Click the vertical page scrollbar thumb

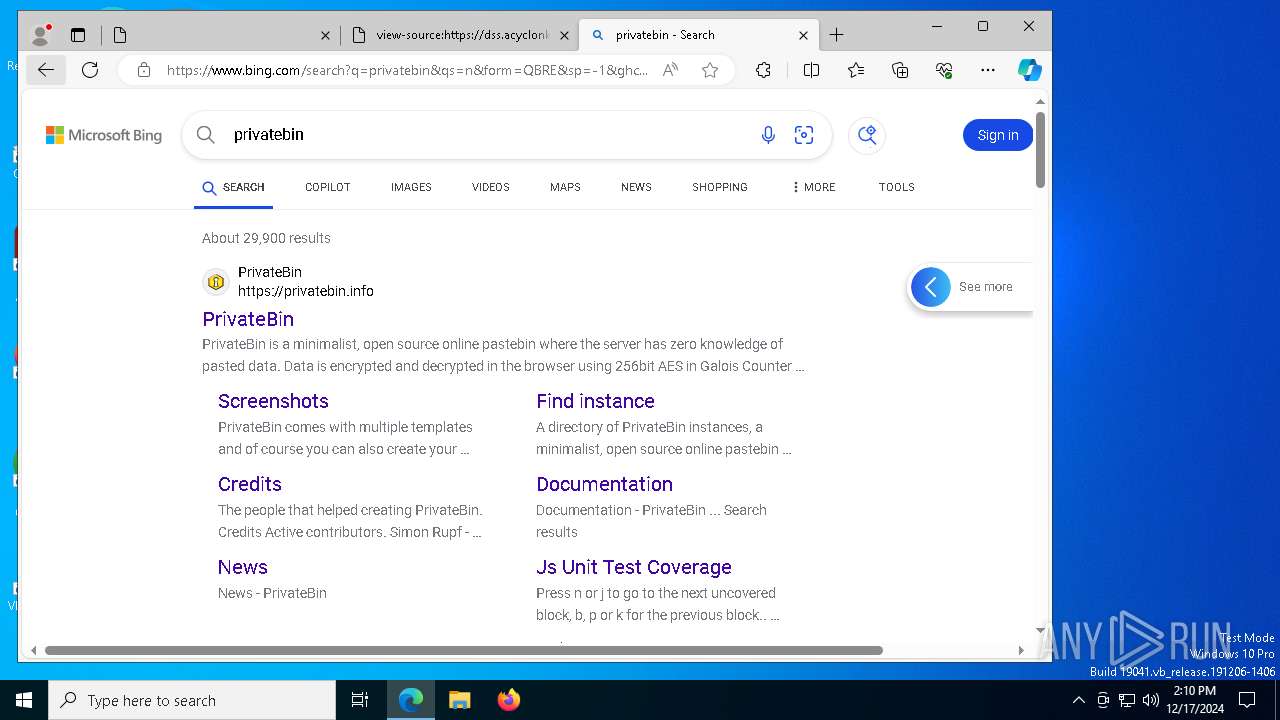click(1040, 150)
